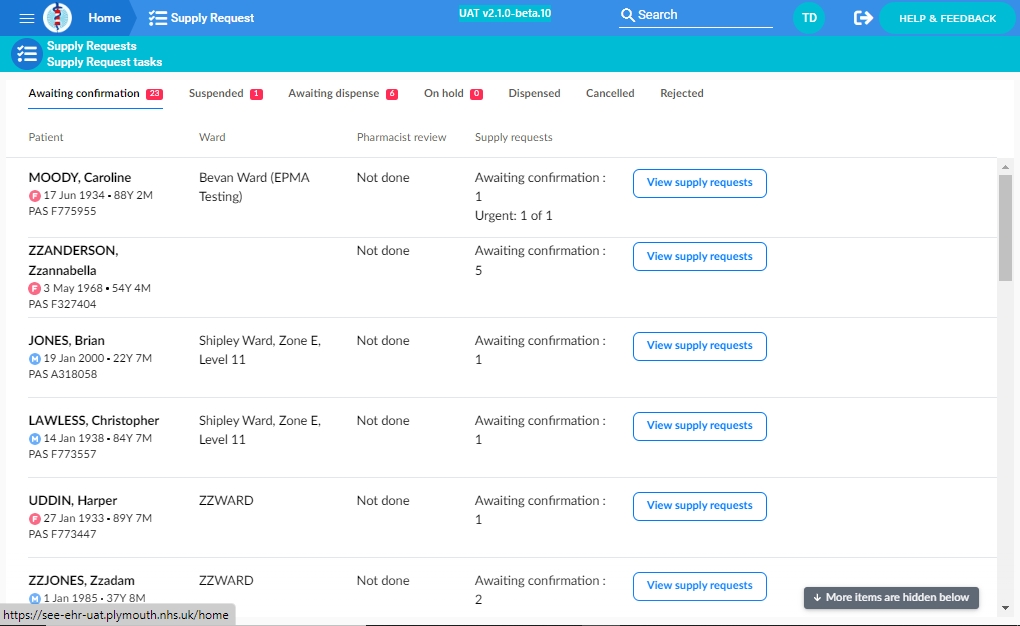Go to Home in breadcrumb
Screen dimensions: 1020x626
(105, 18)
